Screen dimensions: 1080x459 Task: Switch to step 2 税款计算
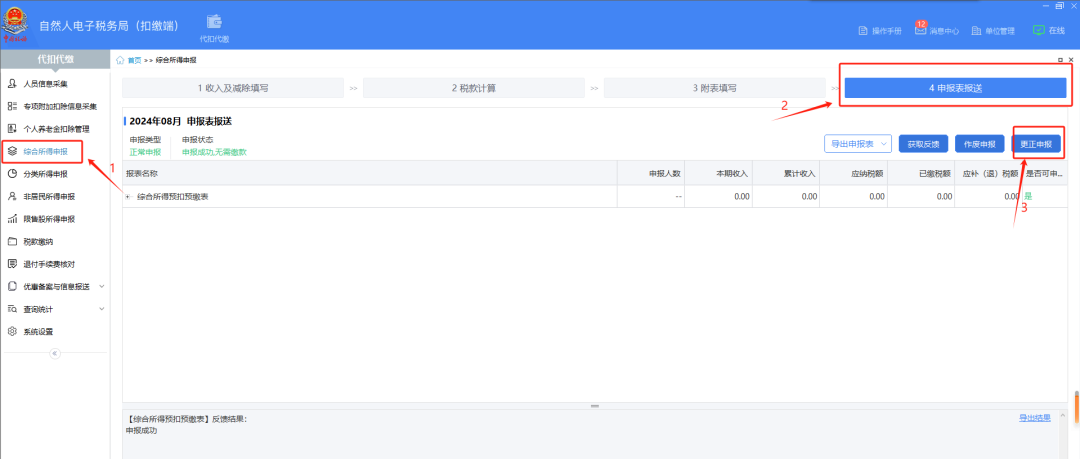click(473, 88)
